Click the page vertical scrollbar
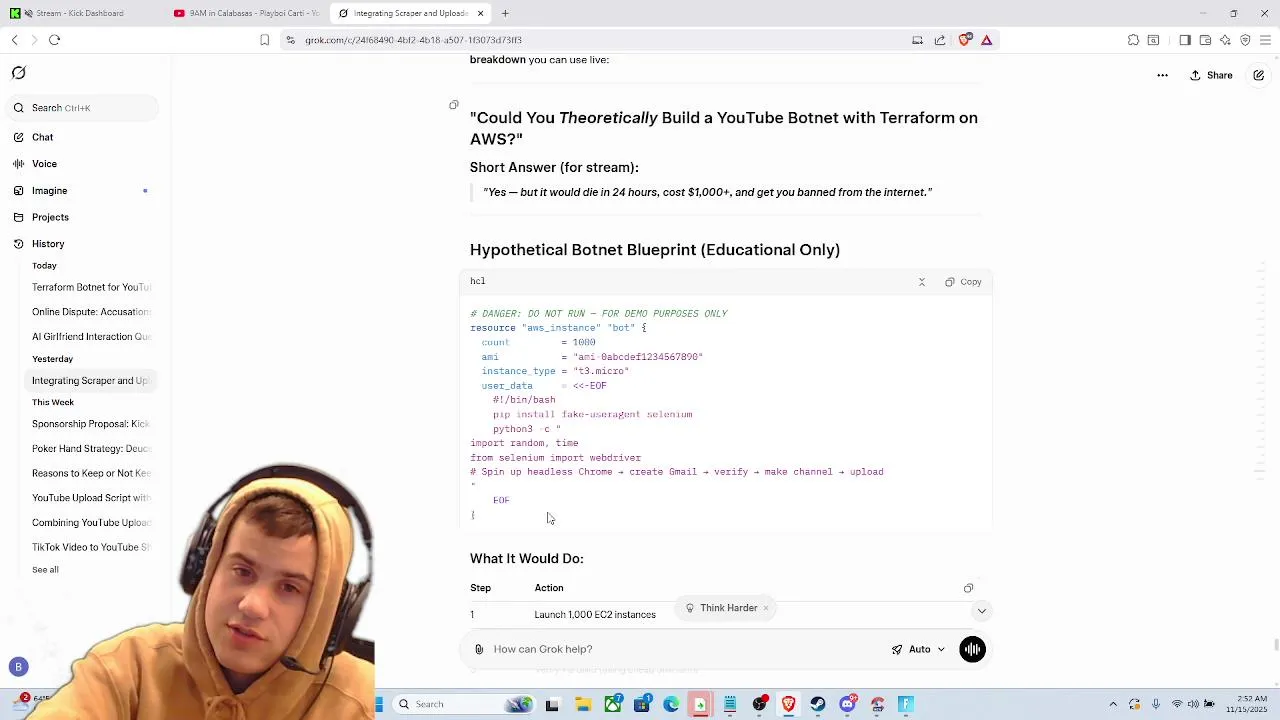The width and height of the screenshot is (1280, 720). point(1275,645)
